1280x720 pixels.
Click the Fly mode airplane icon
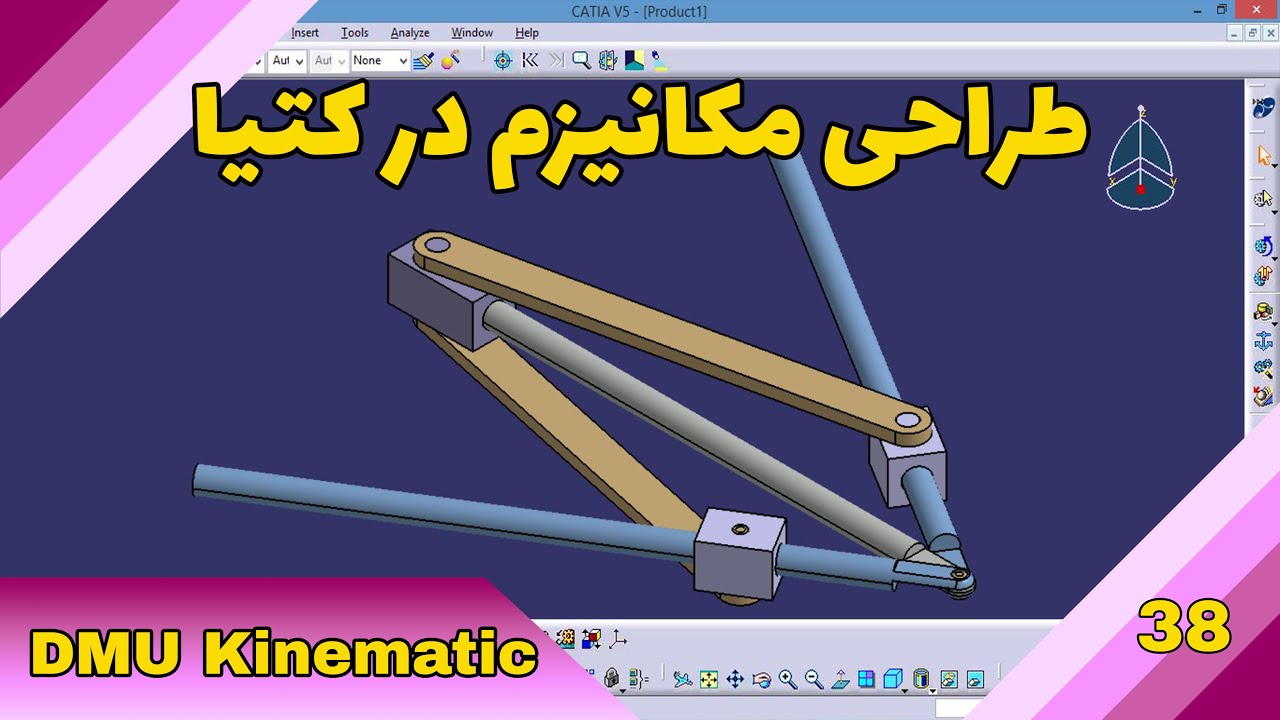tap(683, 680)
